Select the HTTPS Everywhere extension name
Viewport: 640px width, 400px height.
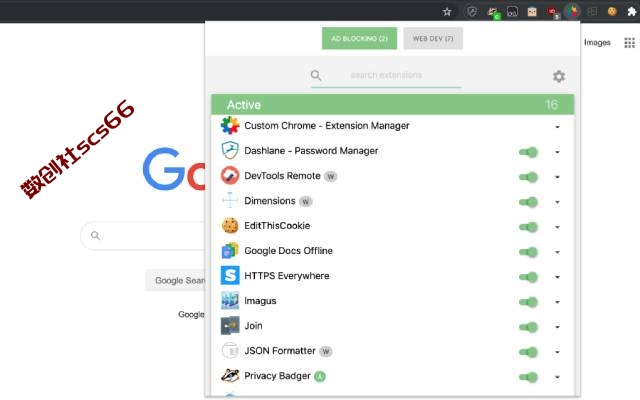[287, 276]
